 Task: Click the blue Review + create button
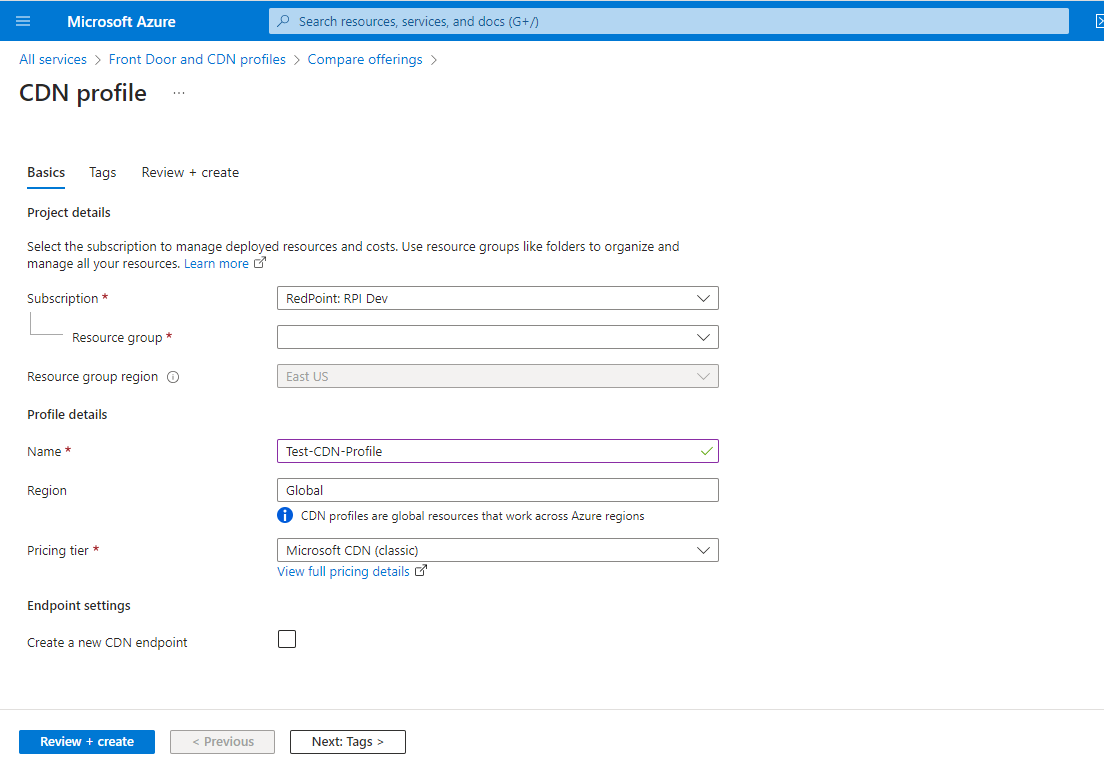pos(87,742)
